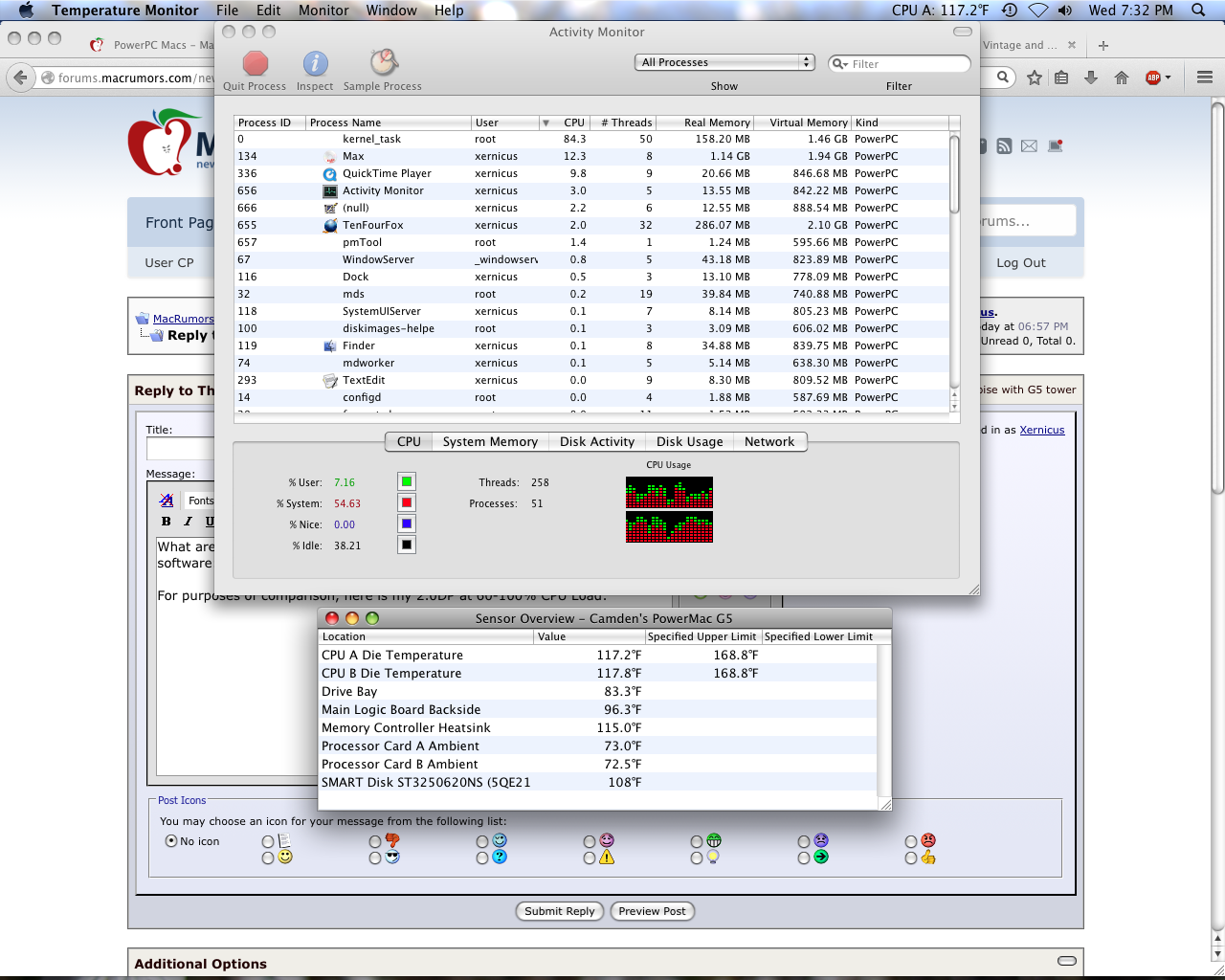Open the volume menu bar icon

tap(1065, 10)
